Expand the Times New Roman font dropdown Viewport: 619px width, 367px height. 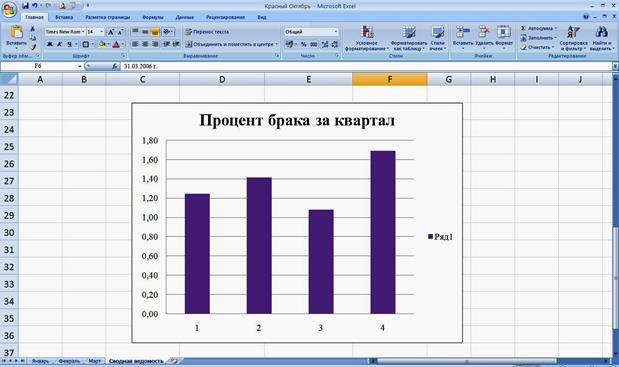pyautogui.click(x=83, y=32)
